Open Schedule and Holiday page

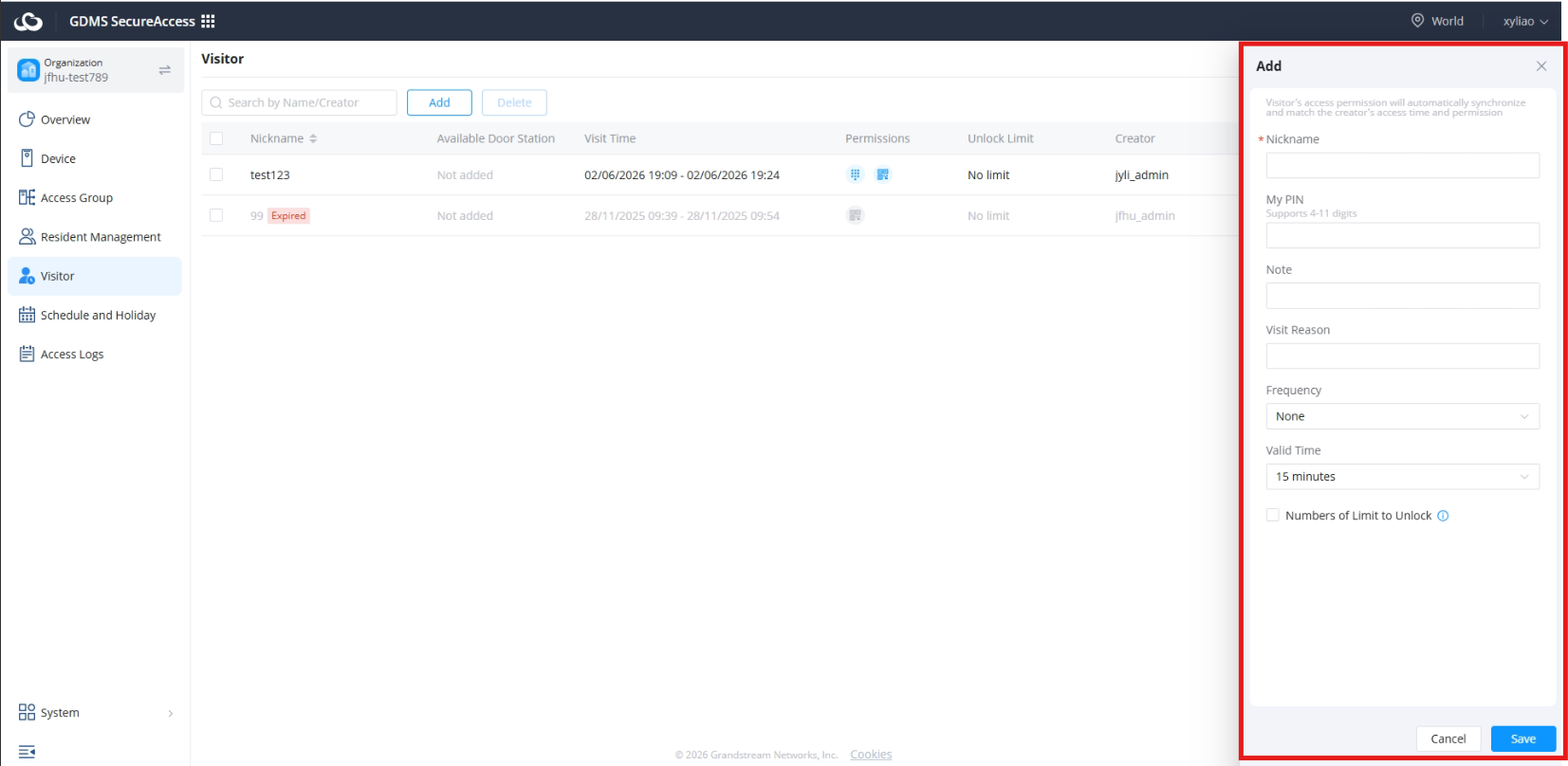(x=95, y=315)
